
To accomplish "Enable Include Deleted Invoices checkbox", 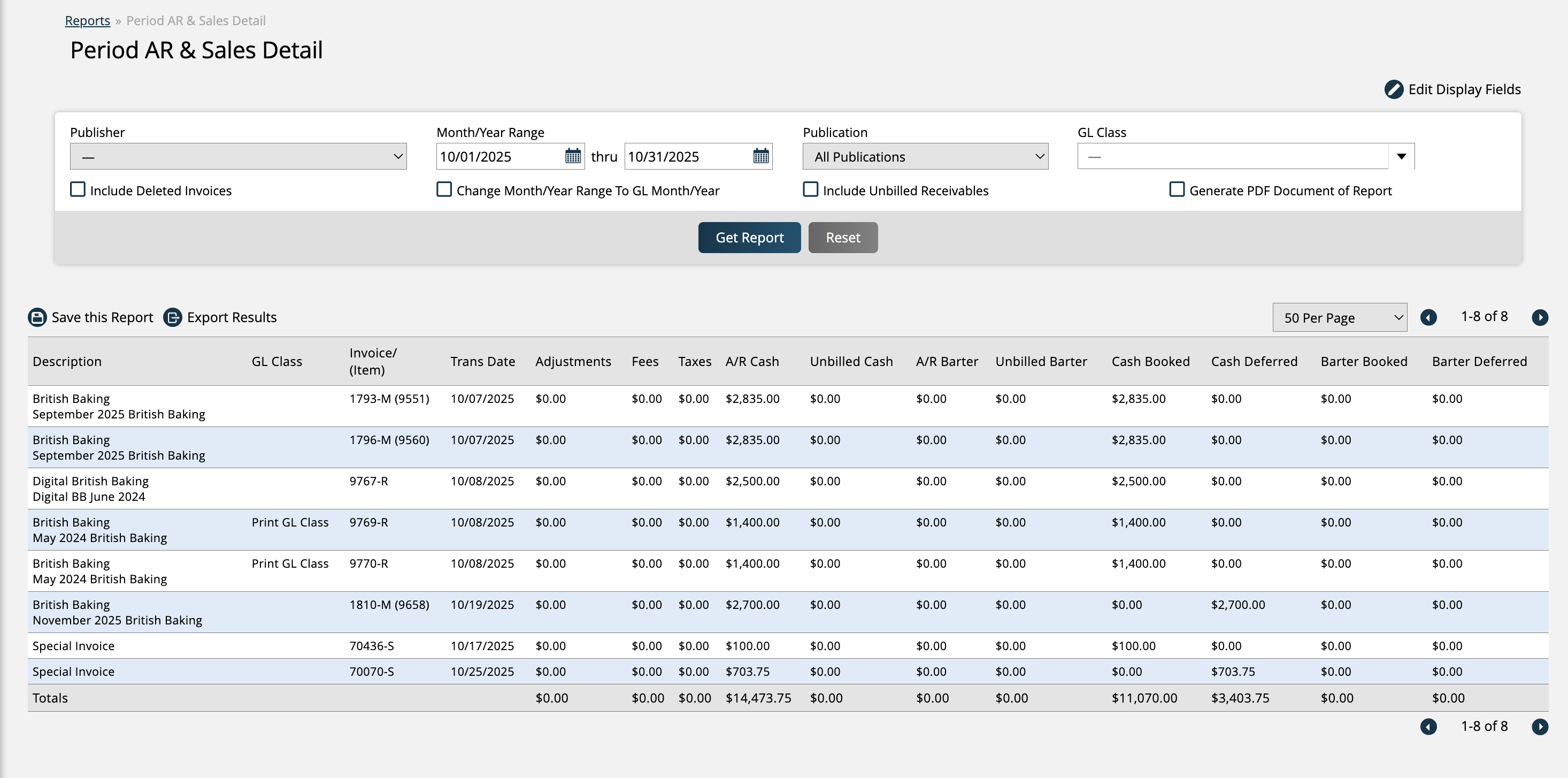I will tap(78, 189).
